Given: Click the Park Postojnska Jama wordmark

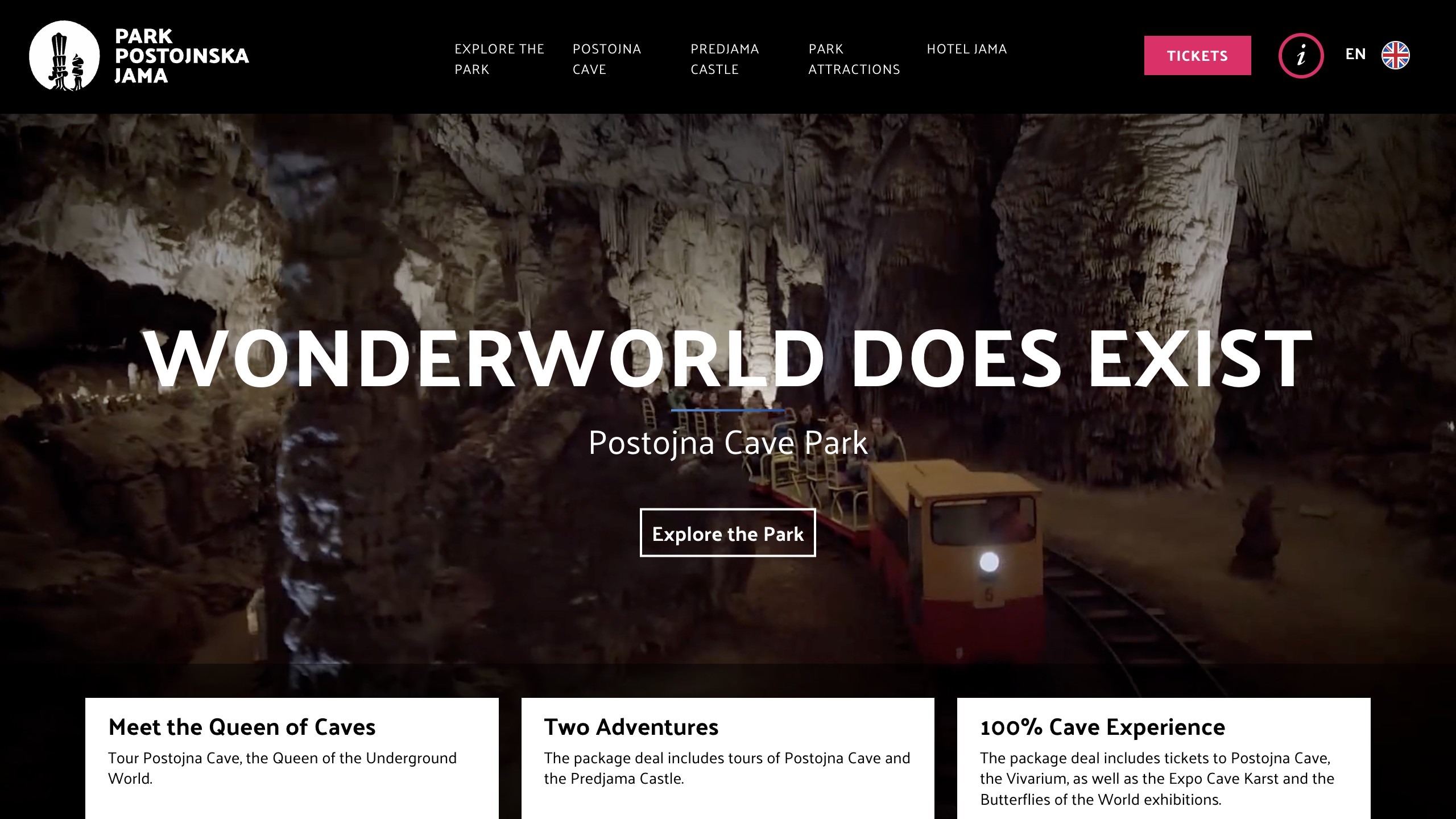Looking at the screenshot, I should pos(181,56).
